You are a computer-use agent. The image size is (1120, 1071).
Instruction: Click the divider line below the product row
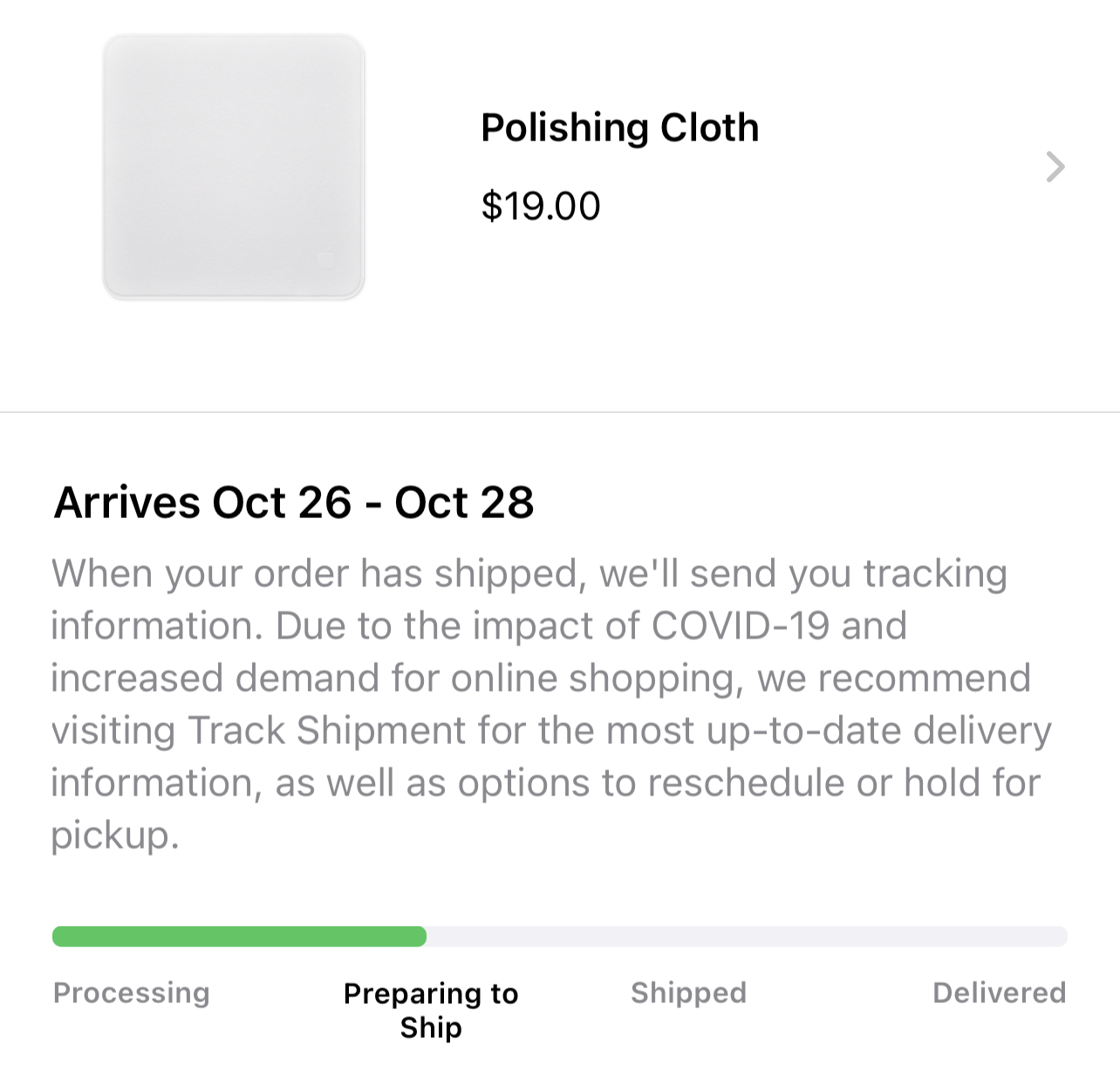point(560,412)
